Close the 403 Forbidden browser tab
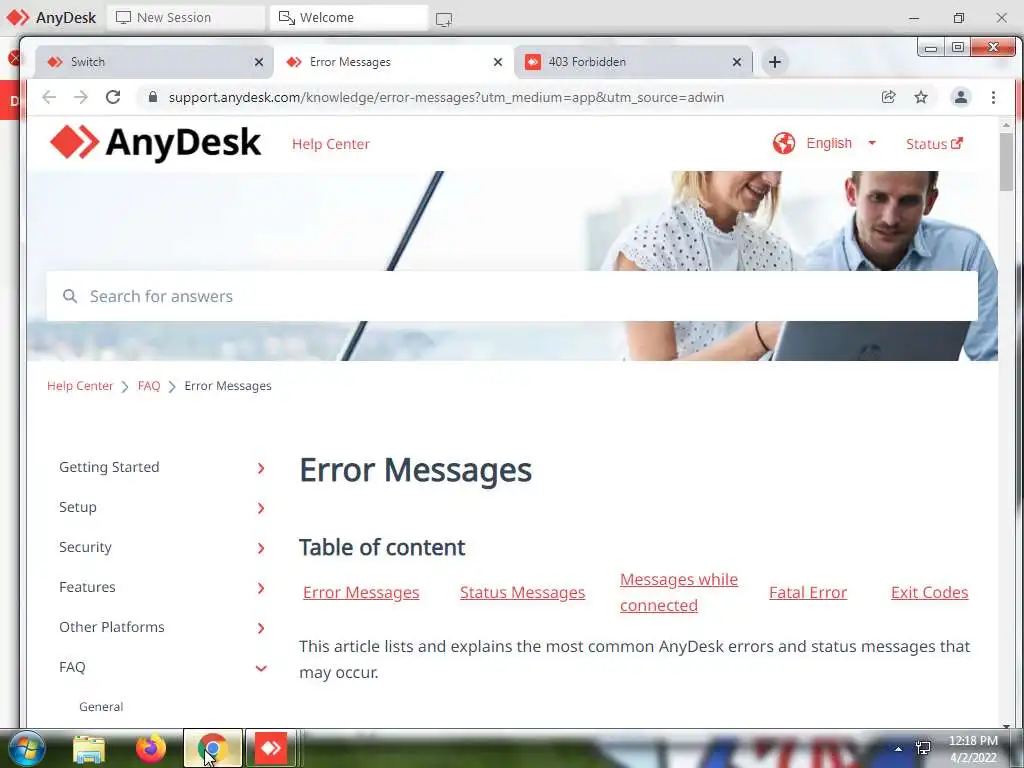Viewport: 1024px width, 768px height. (x=737, y=62)
